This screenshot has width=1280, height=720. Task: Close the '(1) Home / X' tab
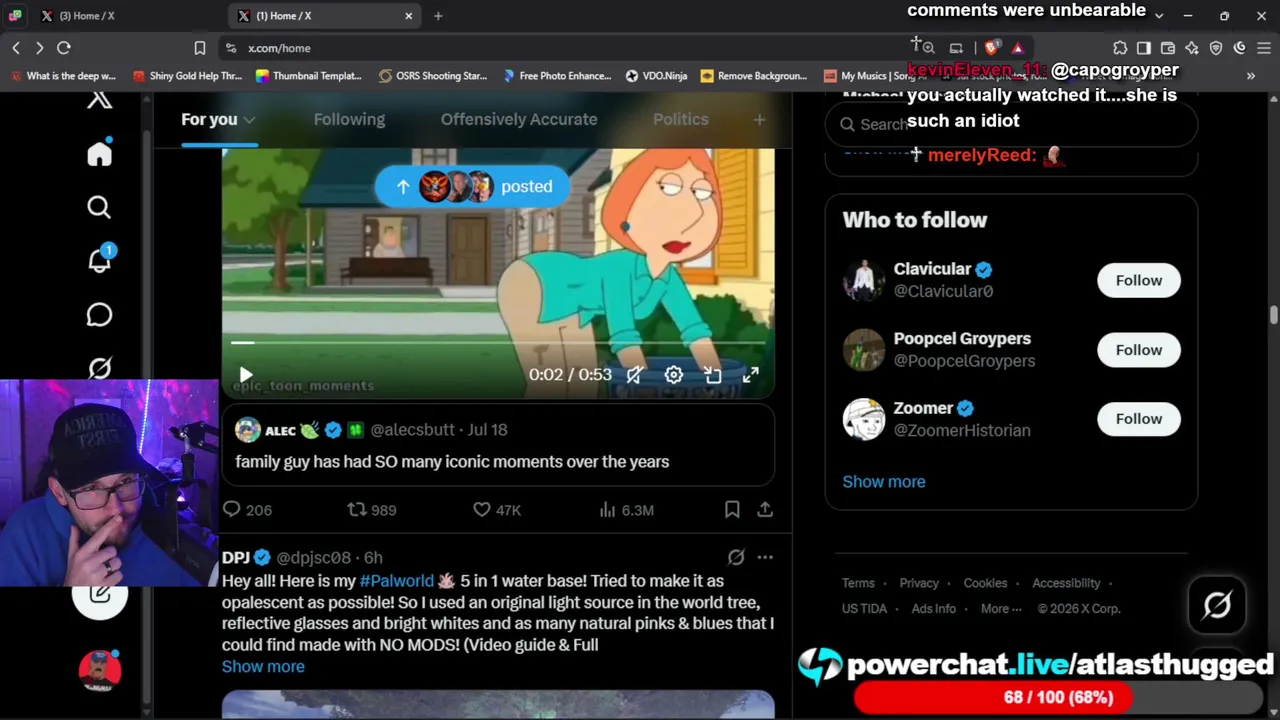coord(408,16)
